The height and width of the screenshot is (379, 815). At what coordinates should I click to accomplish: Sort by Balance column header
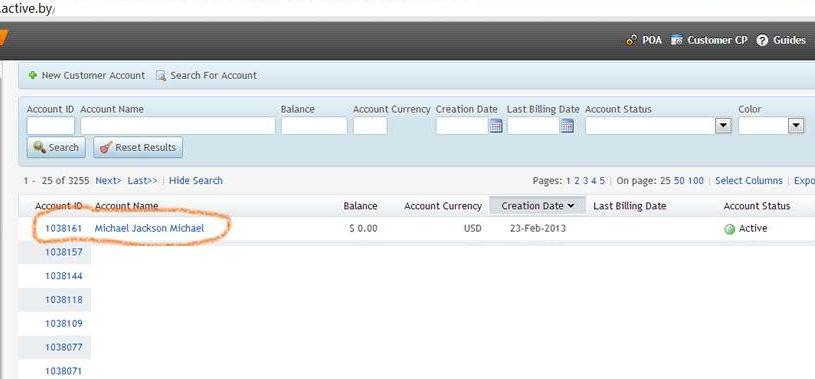coord(360,206)
